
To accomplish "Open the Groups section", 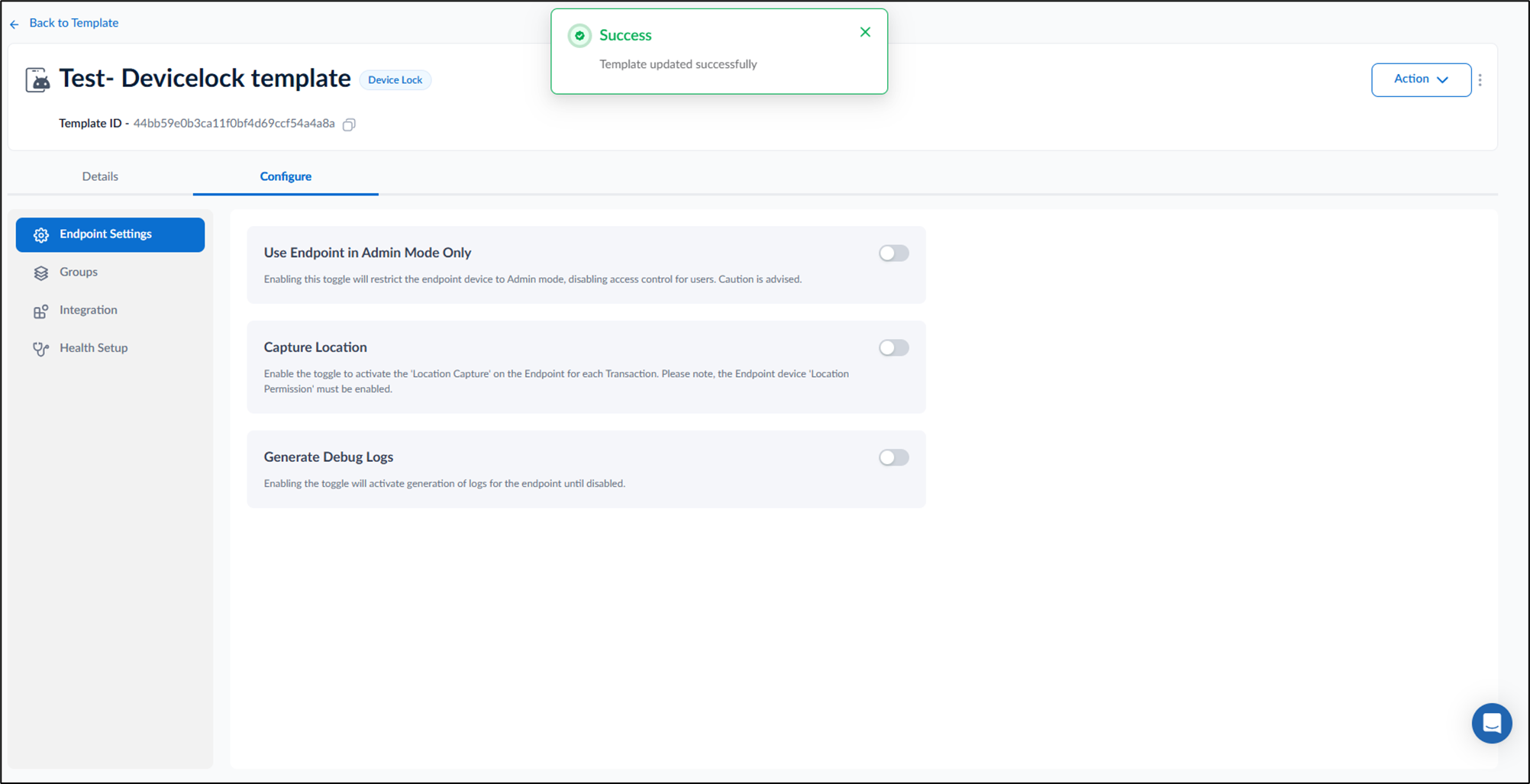I will coord(110,272).
